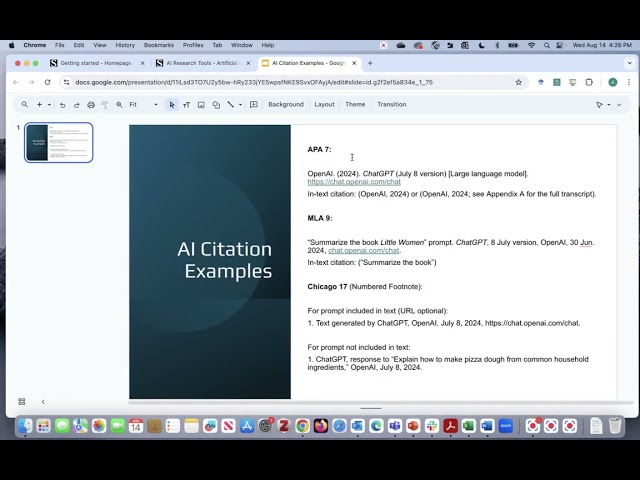This screenshot has width=640, height=480.
Task: Open the tab search dropdown
Action: pyautogui.click(x=629, y=63)
